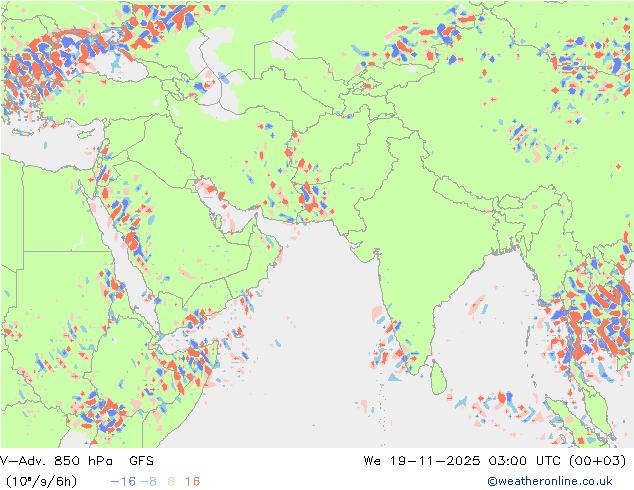634x490 pixels.
Task: Click the units label '(10⁹/s/6h)'
Action: tap(41, 481)
